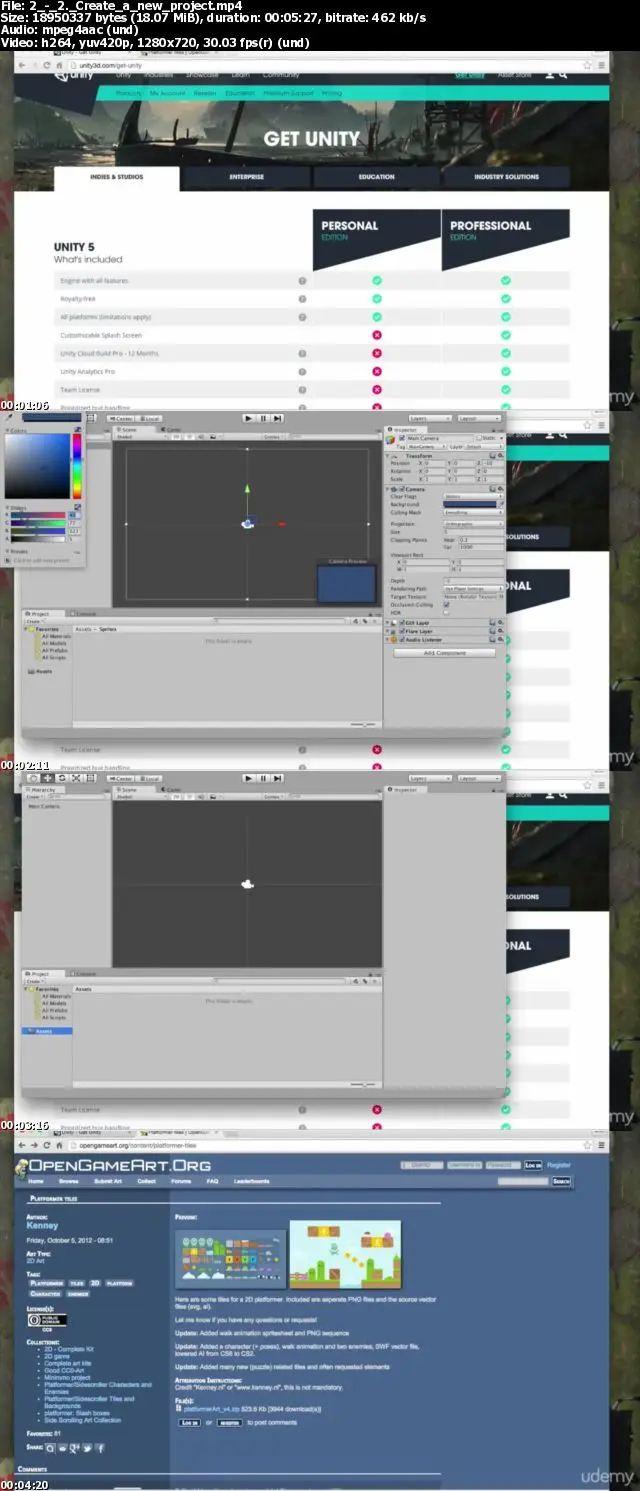
Task: Open first preview thumbnail on OpenGameArt
Action: pos(229,1259)
